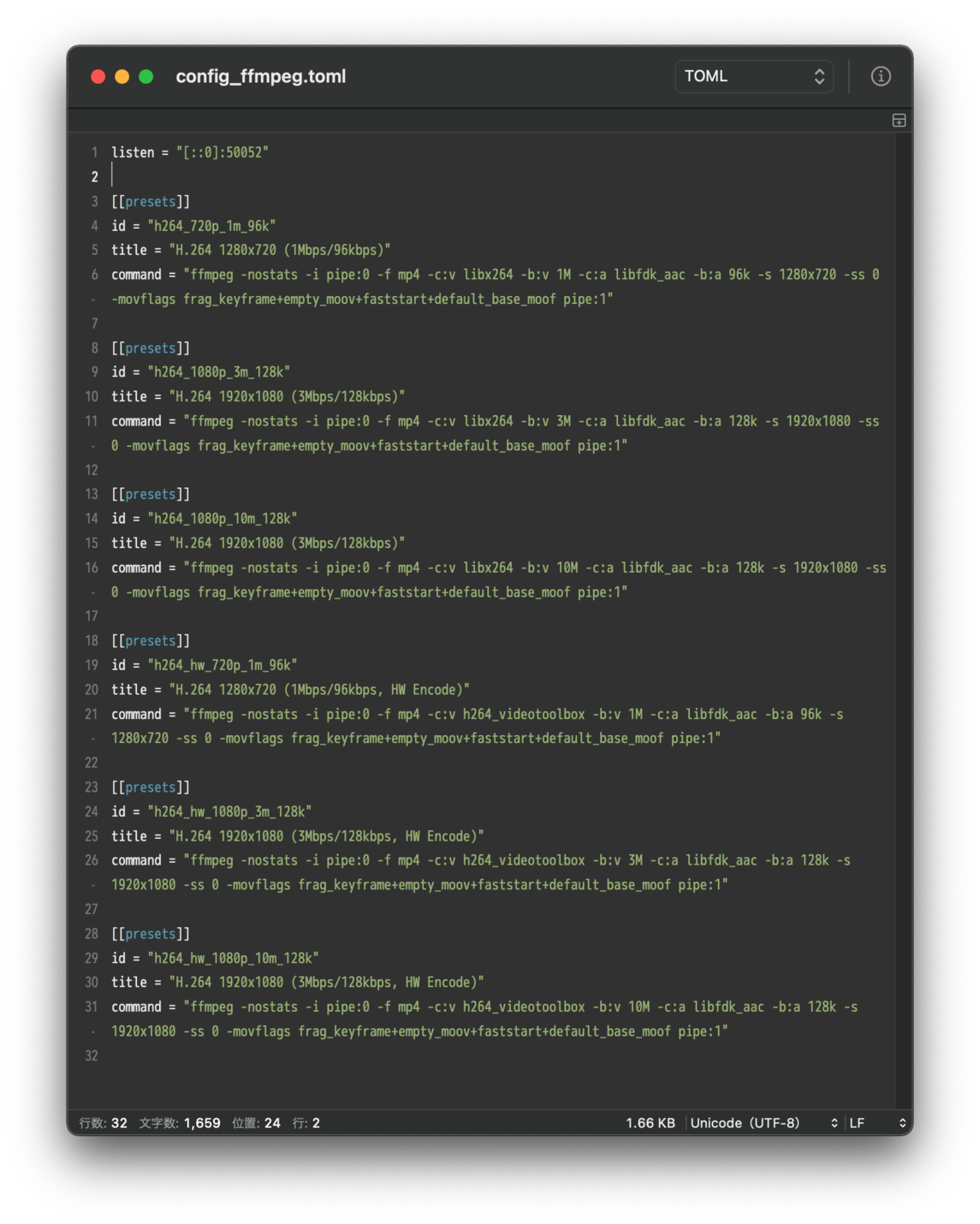Click the id value "h264_hw_1080p_10m_128k"
Image resolution: width=980 pixels, height=1224 pixels.
(233, 958)
